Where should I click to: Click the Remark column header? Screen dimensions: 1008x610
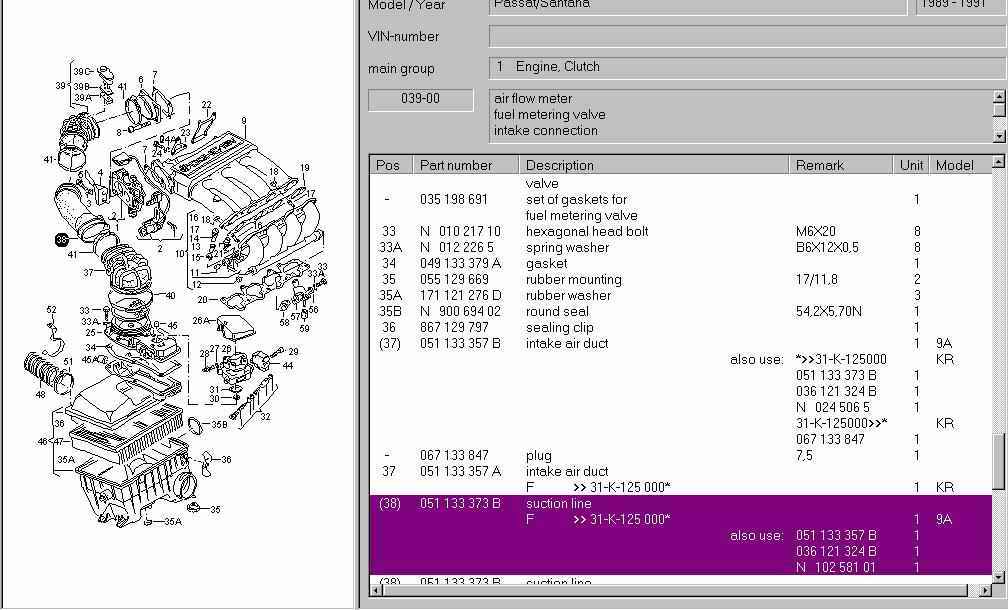click(820, 165)
